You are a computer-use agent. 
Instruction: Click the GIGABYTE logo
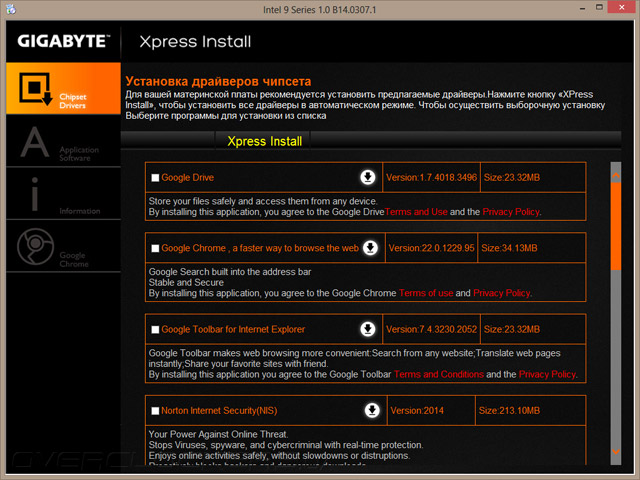point(64,41)
